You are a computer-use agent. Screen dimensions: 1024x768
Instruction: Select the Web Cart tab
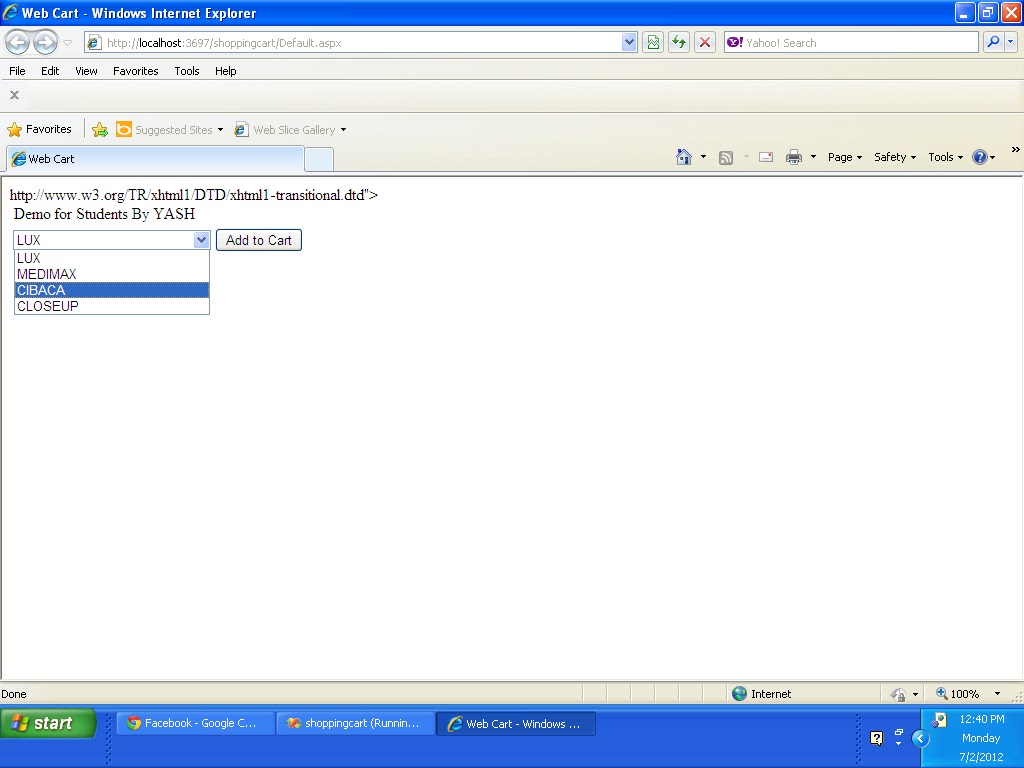(155, 159)
